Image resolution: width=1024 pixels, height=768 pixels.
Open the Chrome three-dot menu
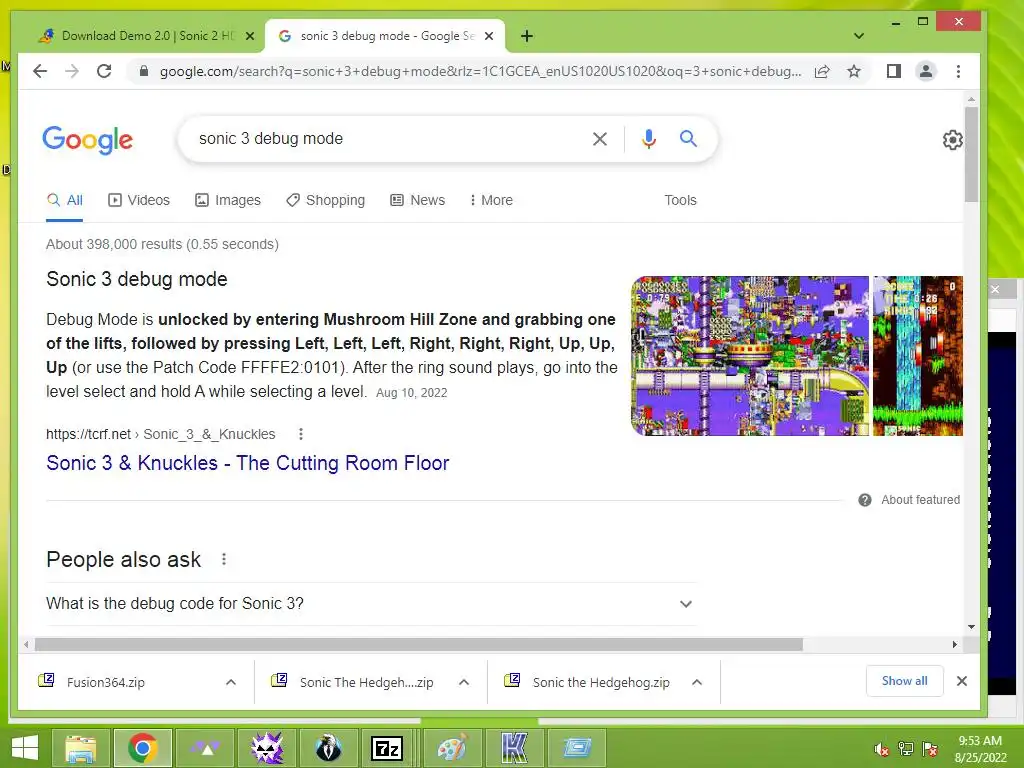click(x=958, y=71)
